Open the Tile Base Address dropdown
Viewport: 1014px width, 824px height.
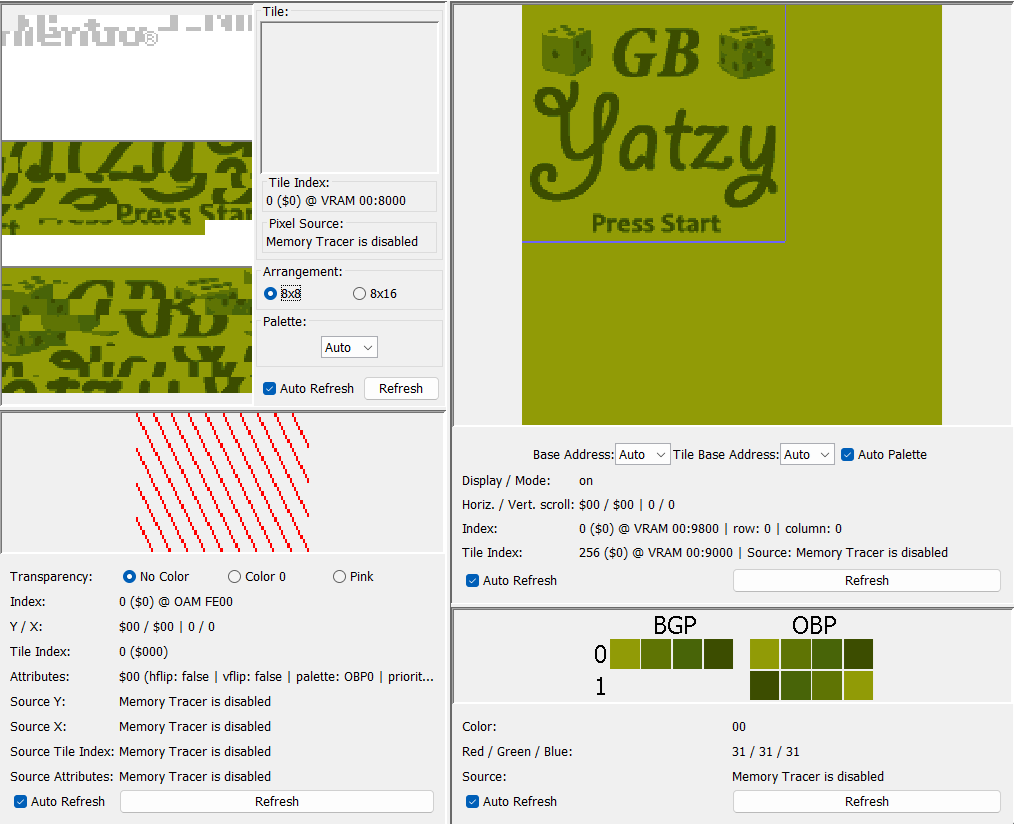806,454
